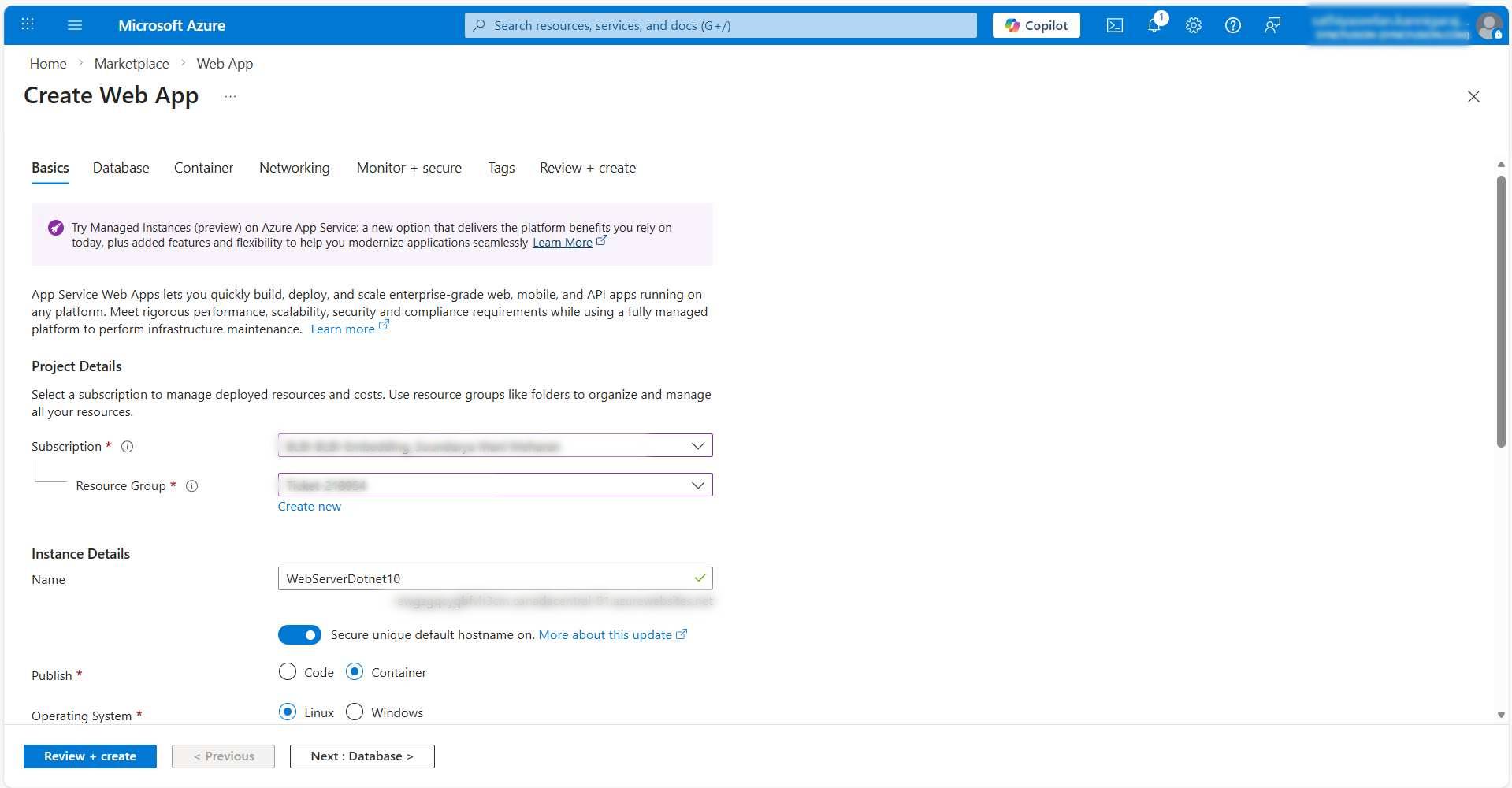The width and height of the screenshot is (1512, 788).
Task: Show the portal hamburger menu
Action: point(75,25)
